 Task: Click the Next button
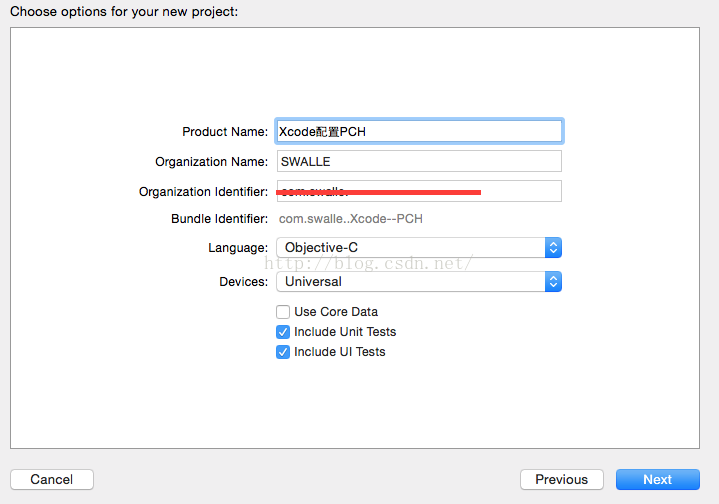pos(658,479)
